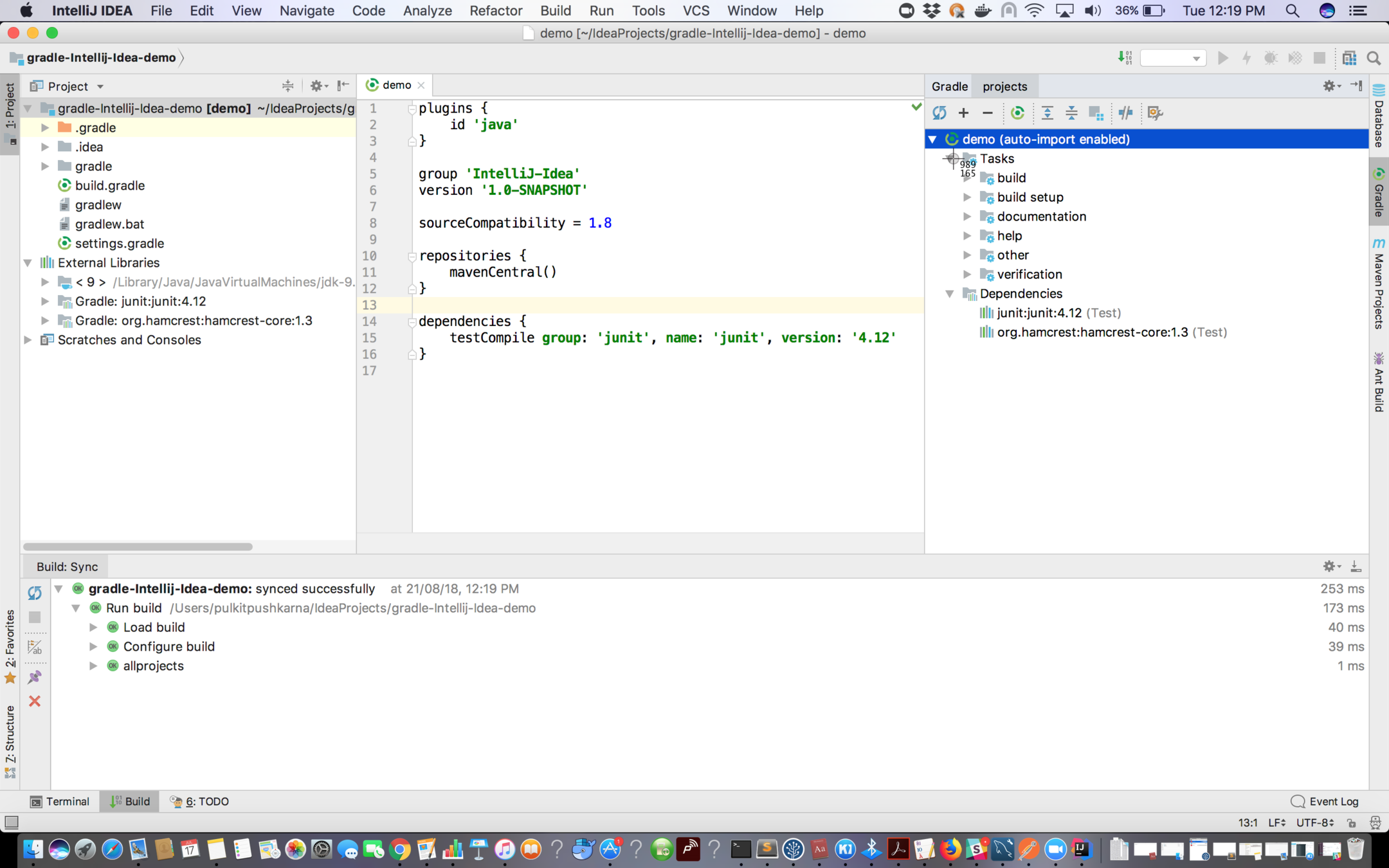1389x868 pixels.
Task: Toggle Terminal tool window
Action: 60,801
